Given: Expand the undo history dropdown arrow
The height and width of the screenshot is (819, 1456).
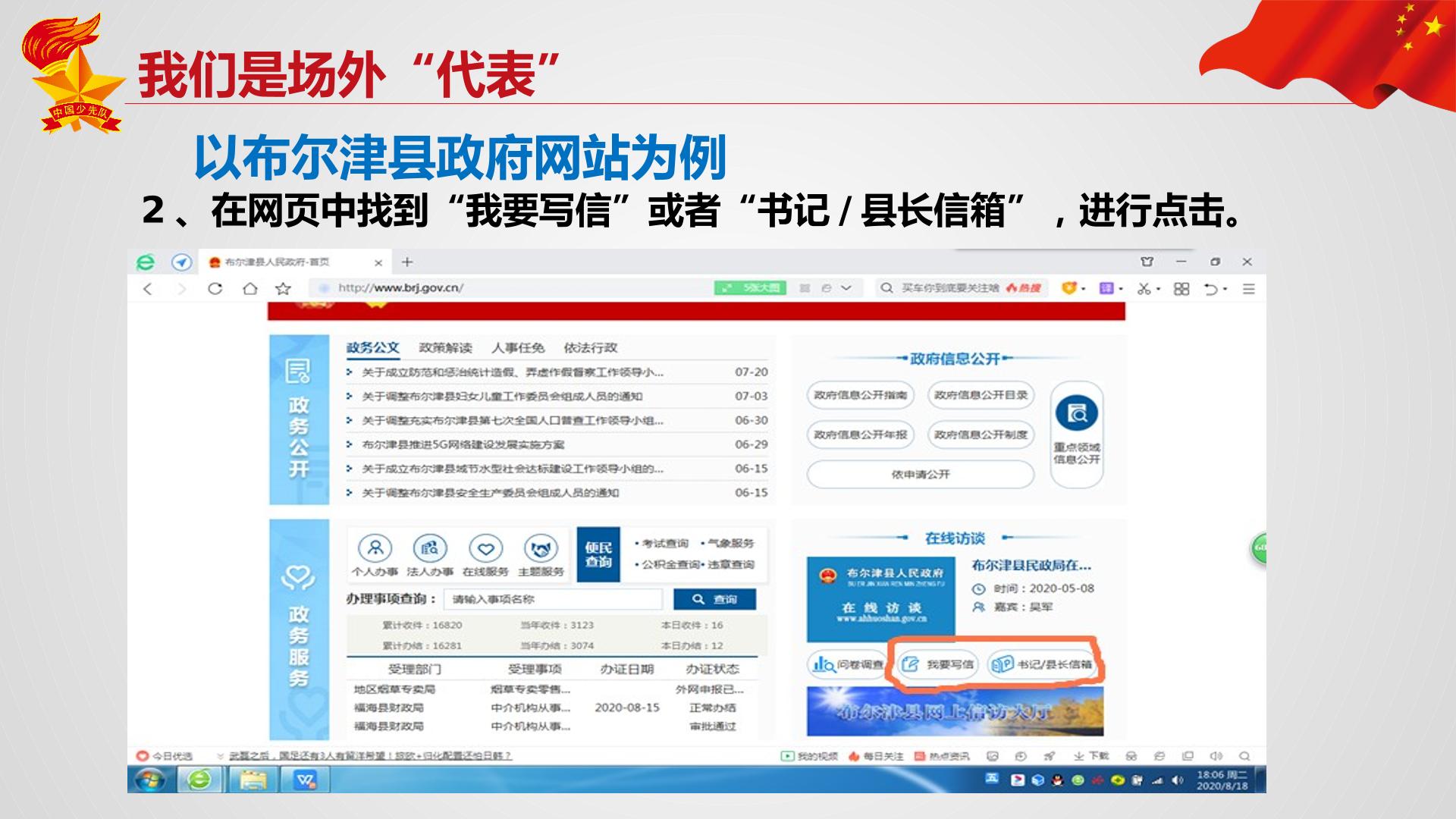Looking at the screenshot, I should click(1225, 289).
